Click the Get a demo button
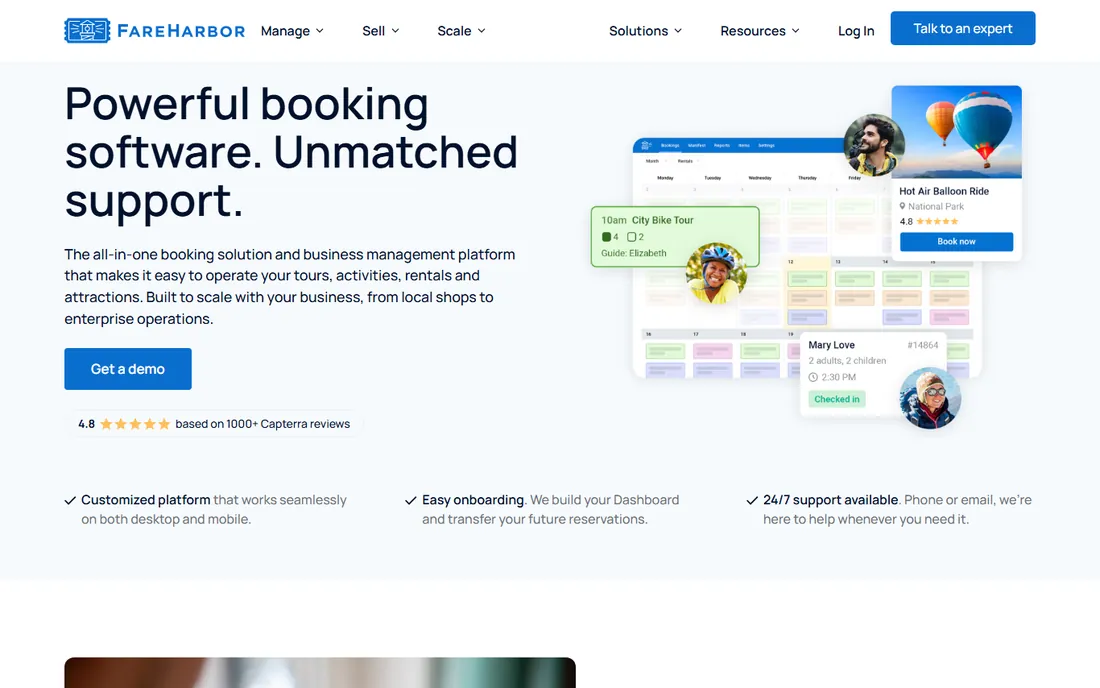This screenshot has height=688, width=1100. (128, 369)
